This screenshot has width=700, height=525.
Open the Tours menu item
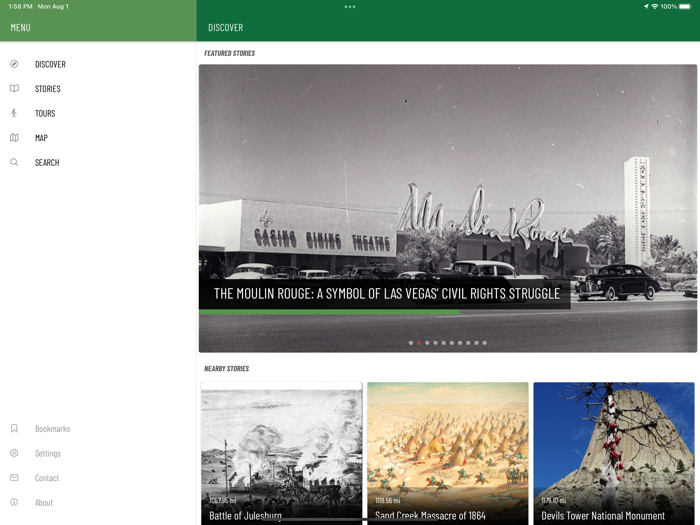point(98,113)
